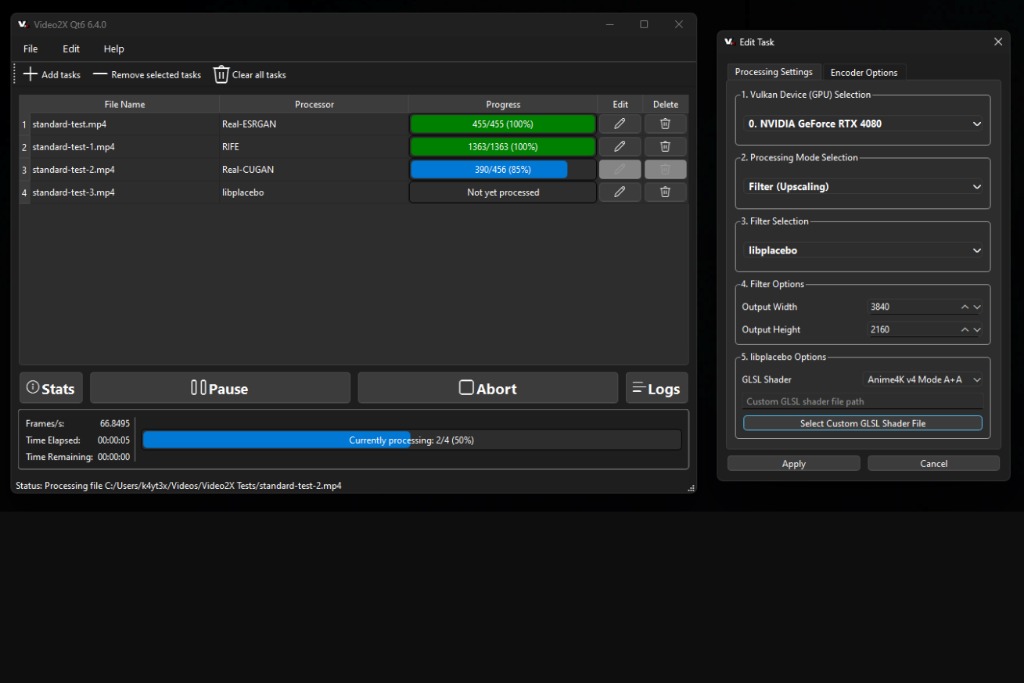The height and width of the screenshot is (683, 1024).
Task: Click the Remove selected tasks icon
Action: [x=100, y=74]
